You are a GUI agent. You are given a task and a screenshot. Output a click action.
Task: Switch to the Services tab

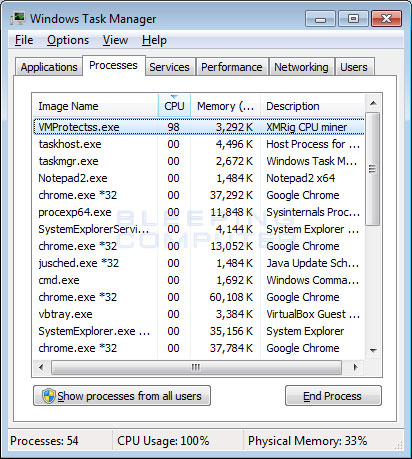169,67
